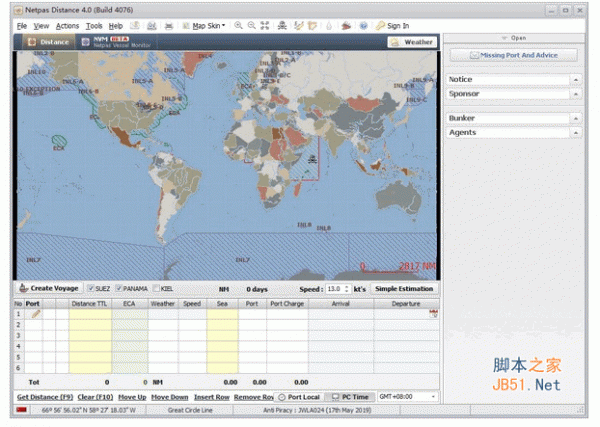Uncheck the SUEZ canal checkbox
600x427 pixels.
[91, 288]
